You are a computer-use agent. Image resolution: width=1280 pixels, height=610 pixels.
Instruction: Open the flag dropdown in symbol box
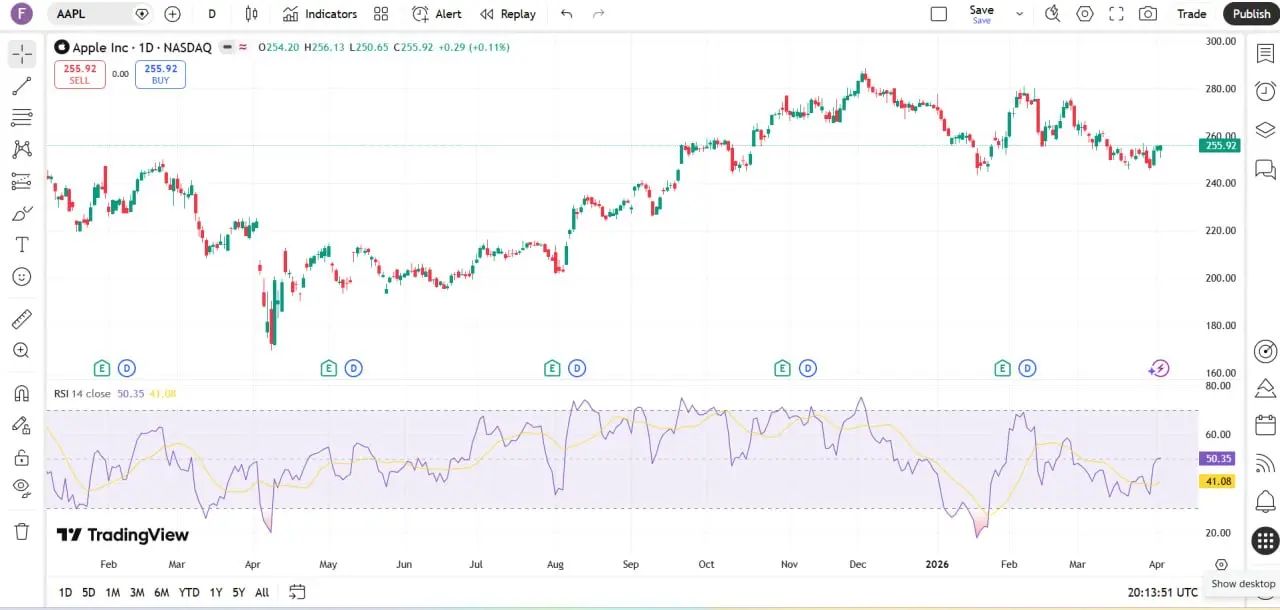pyautogui.click(x=142, y=14)
